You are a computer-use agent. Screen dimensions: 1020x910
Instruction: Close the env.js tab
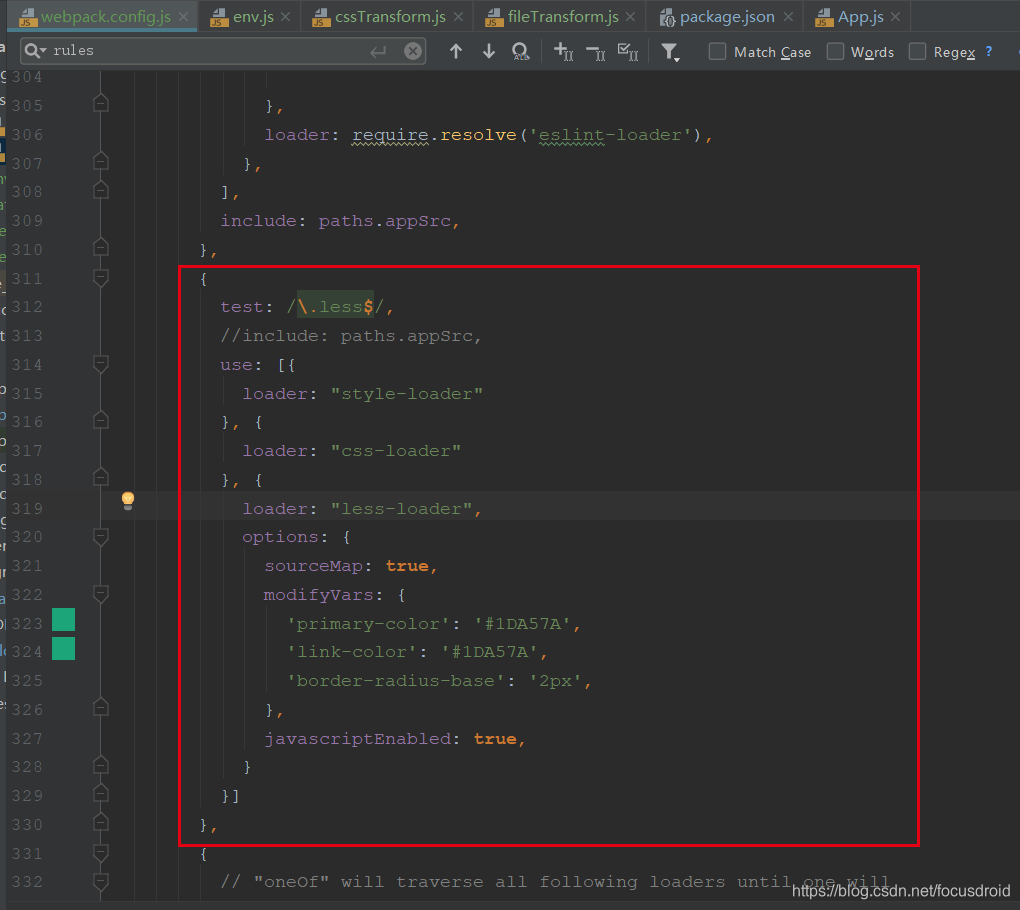[x=286, y=17]
